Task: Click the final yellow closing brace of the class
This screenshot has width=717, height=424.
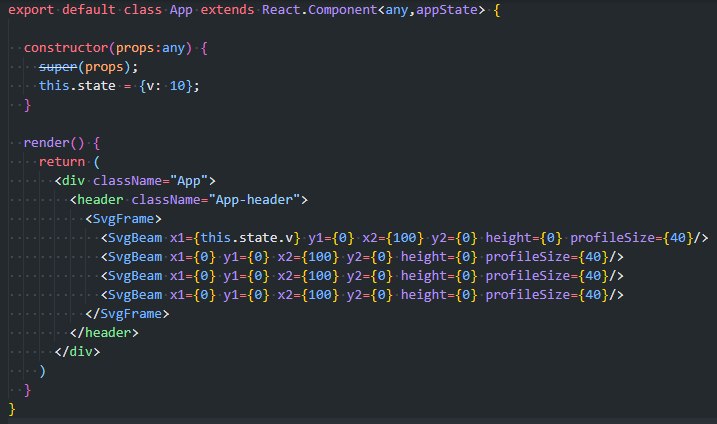Action: pyautogui.click(x=12, y=409)
